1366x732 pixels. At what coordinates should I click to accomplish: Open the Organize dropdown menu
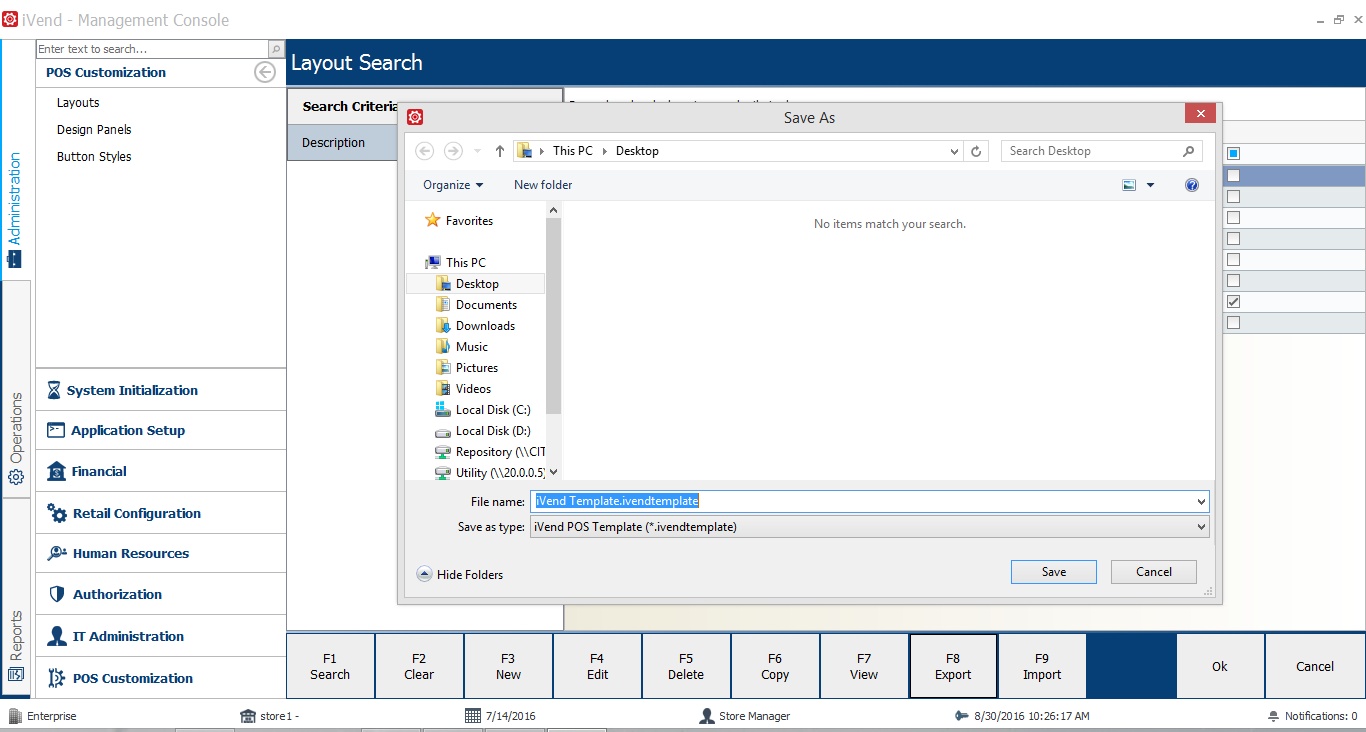453,185
